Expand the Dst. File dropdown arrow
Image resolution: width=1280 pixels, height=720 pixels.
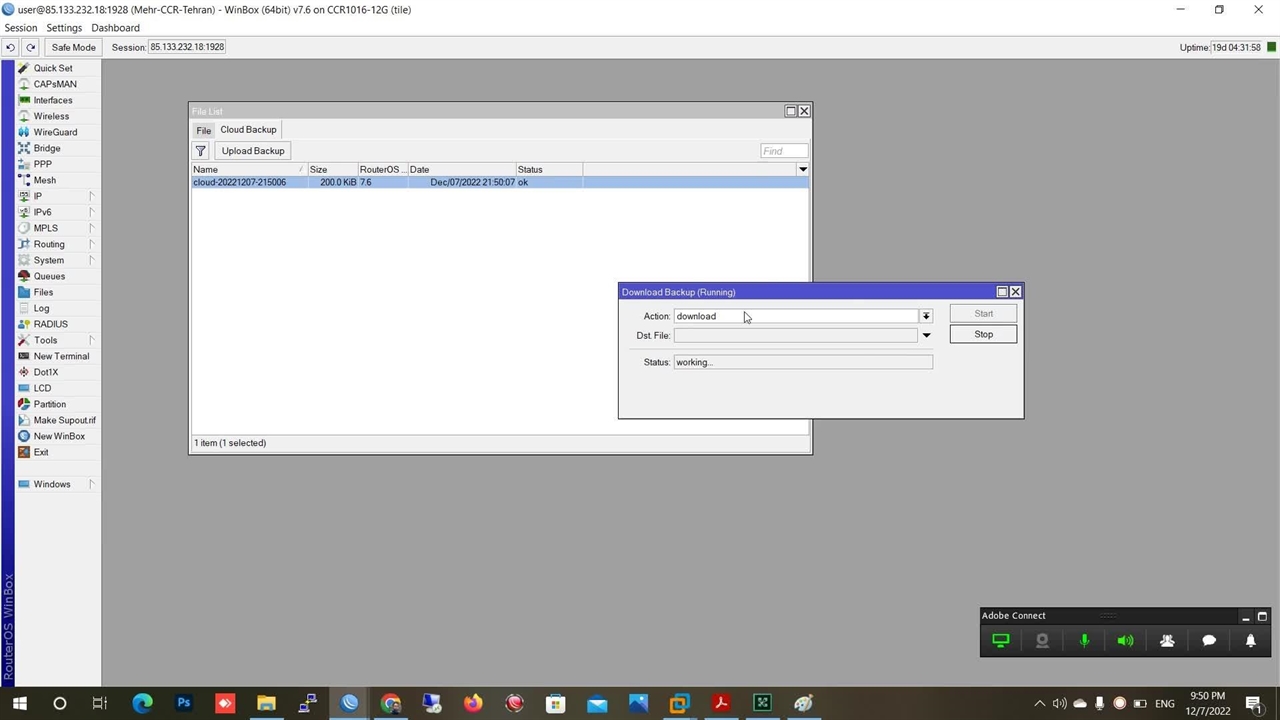[x=926, y=336]
